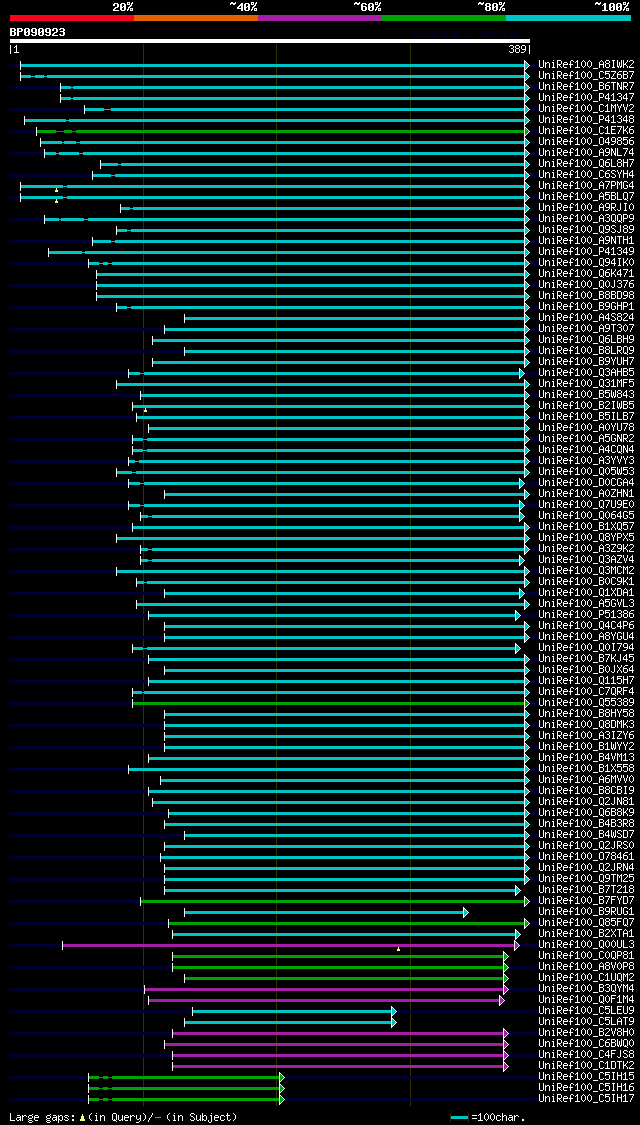Screen dimensions: 640x1125
Task: Open the UniRef100_C5LAT9 label
Action: tap(586, 1023)
